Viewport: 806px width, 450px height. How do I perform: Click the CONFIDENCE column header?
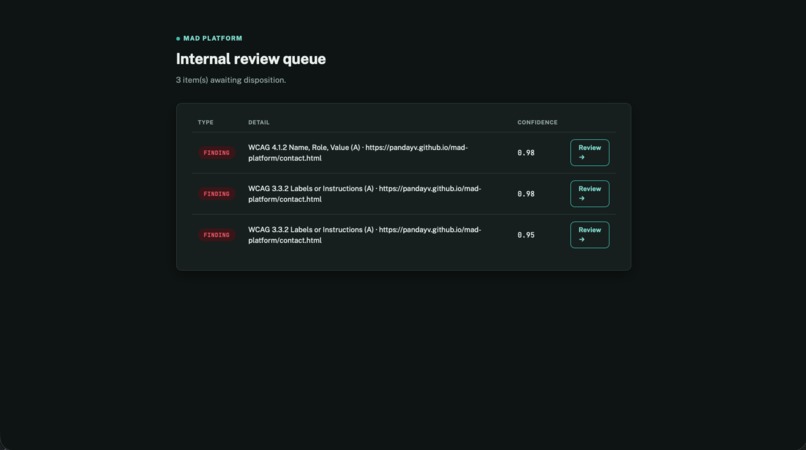[537, 122]
